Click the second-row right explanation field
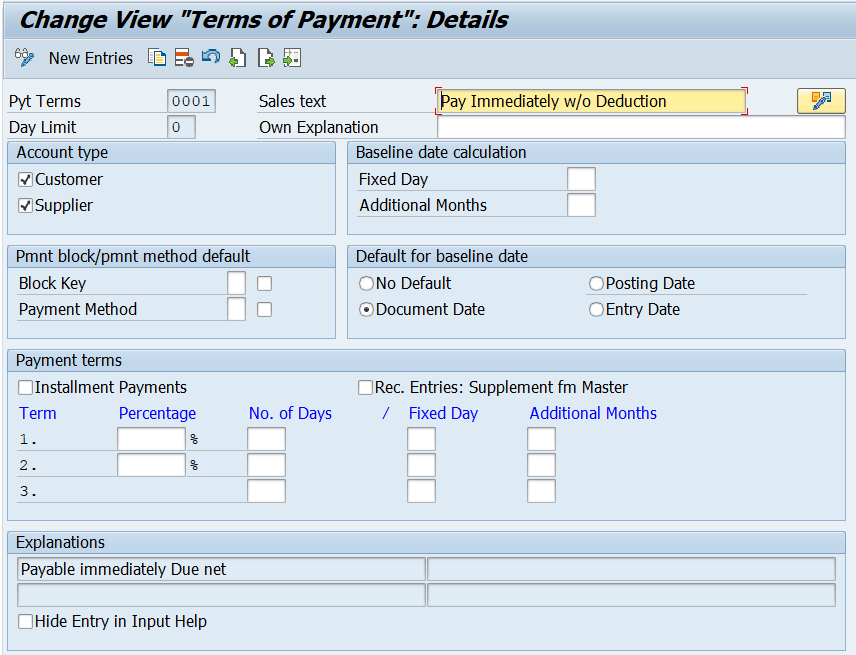The width and height of the screenshot is (856, 655). click(631, 595)
